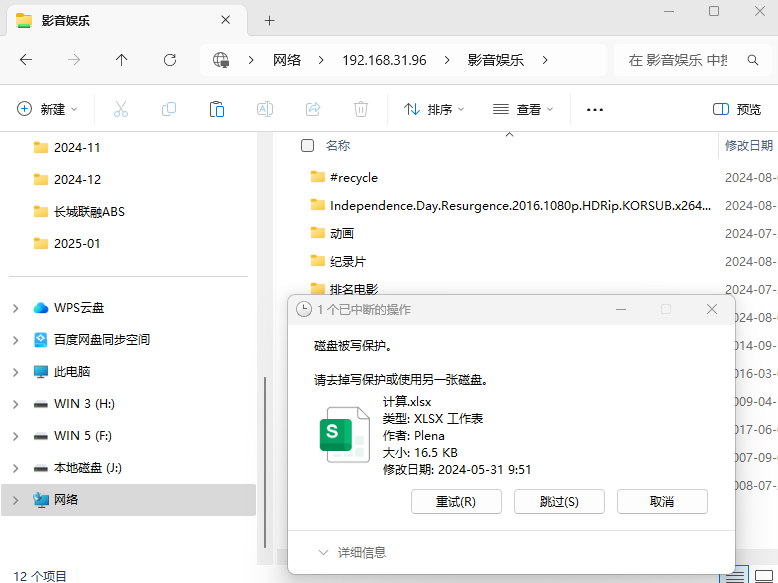Click the search magnifier icon

[753, 60]
